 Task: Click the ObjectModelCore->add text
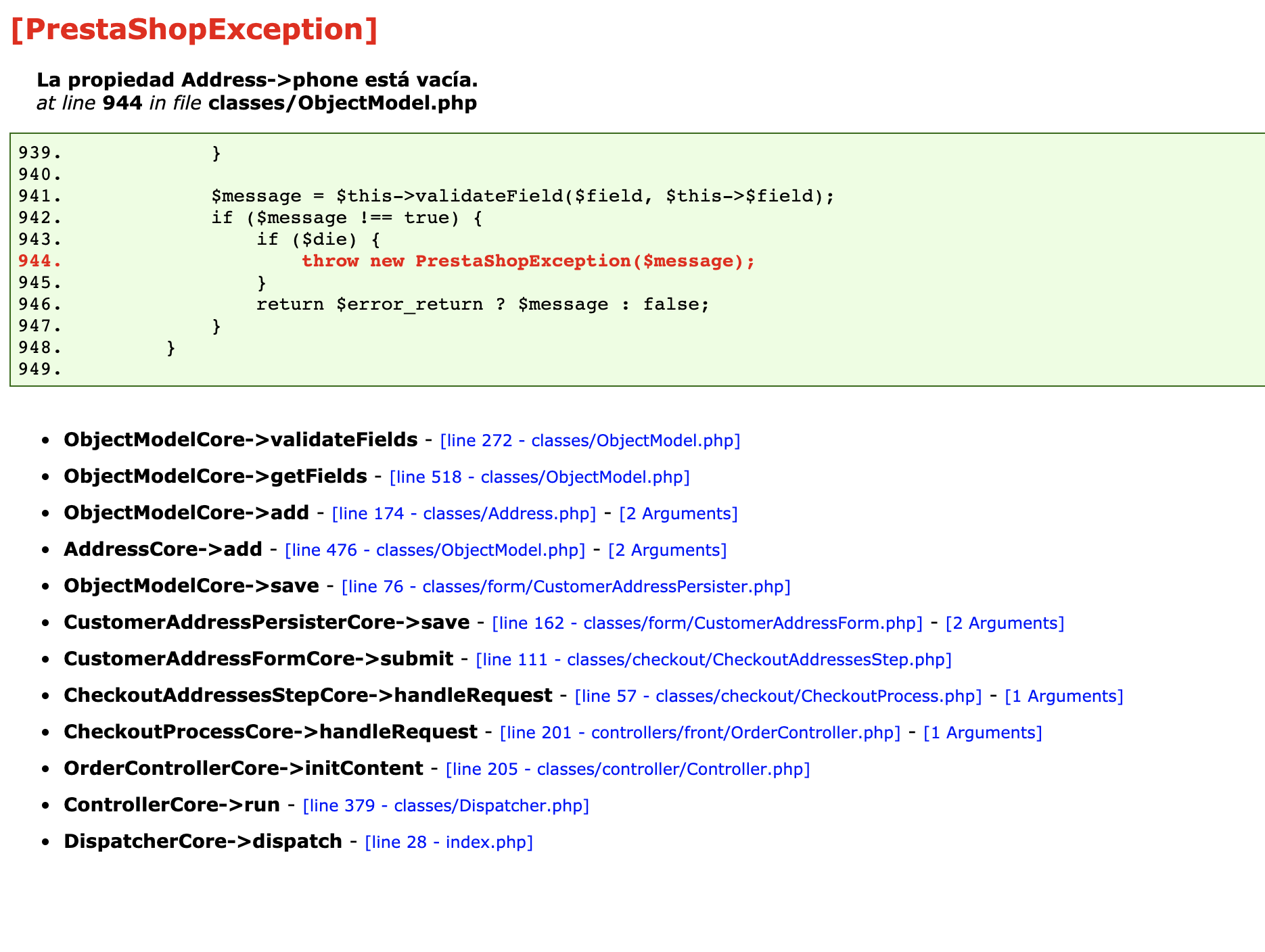tap(186, 513)
